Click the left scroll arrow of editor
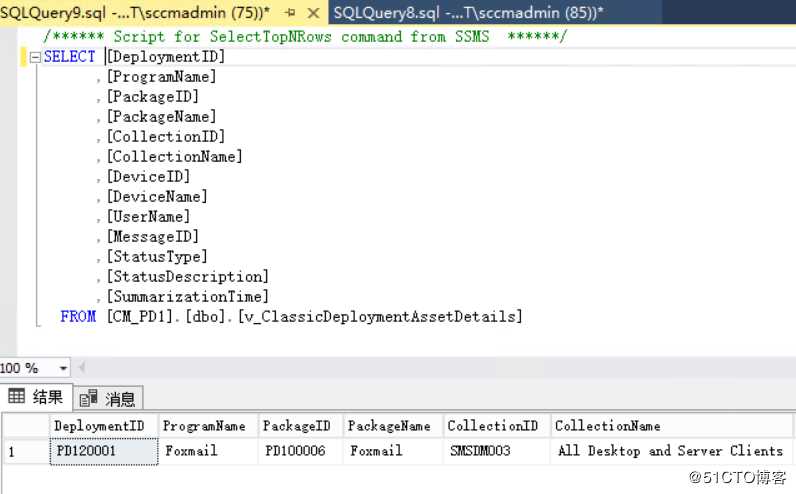Screen dimensions: 796x494 coord(81,367)
